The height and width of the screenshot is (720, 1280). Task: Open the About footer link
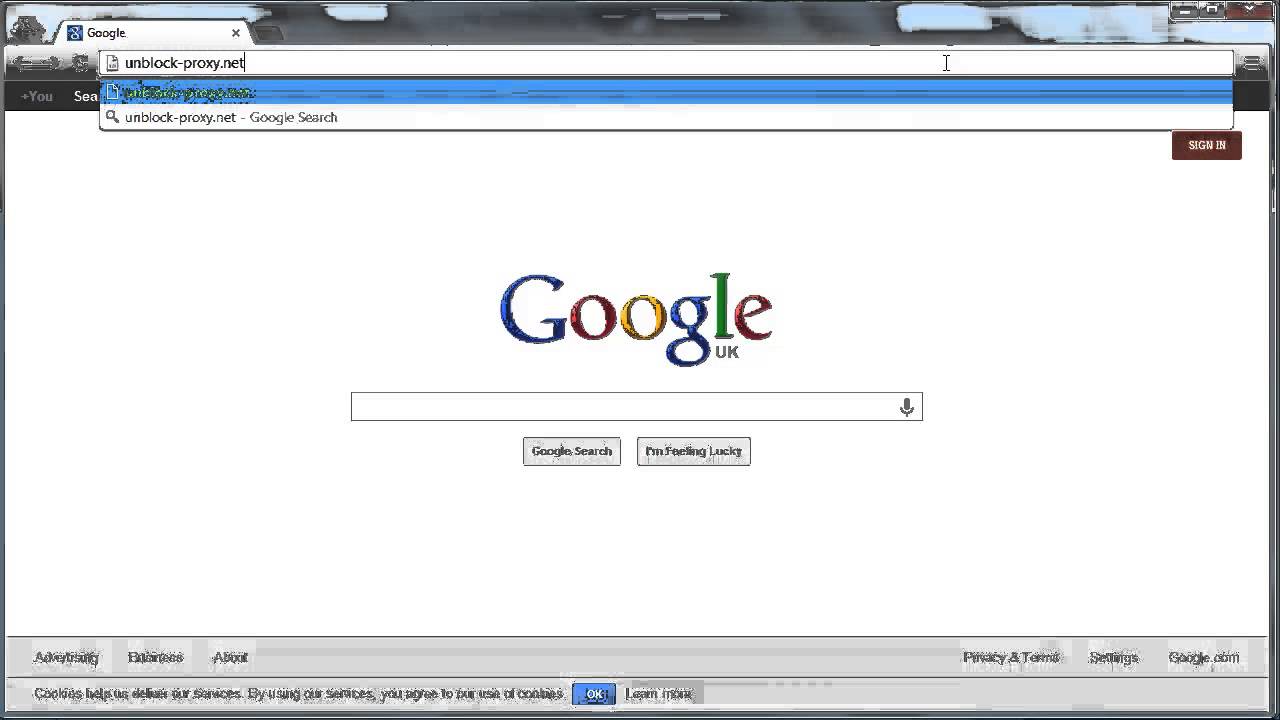point(230,657)
